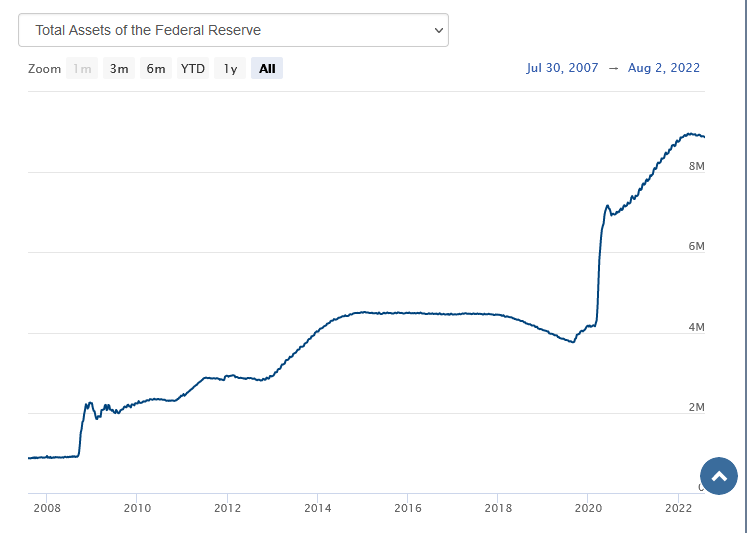The width and height of the screenshot is (747, 533).
Task: Click the 2020 x-axis label
Action: point(588,508)
